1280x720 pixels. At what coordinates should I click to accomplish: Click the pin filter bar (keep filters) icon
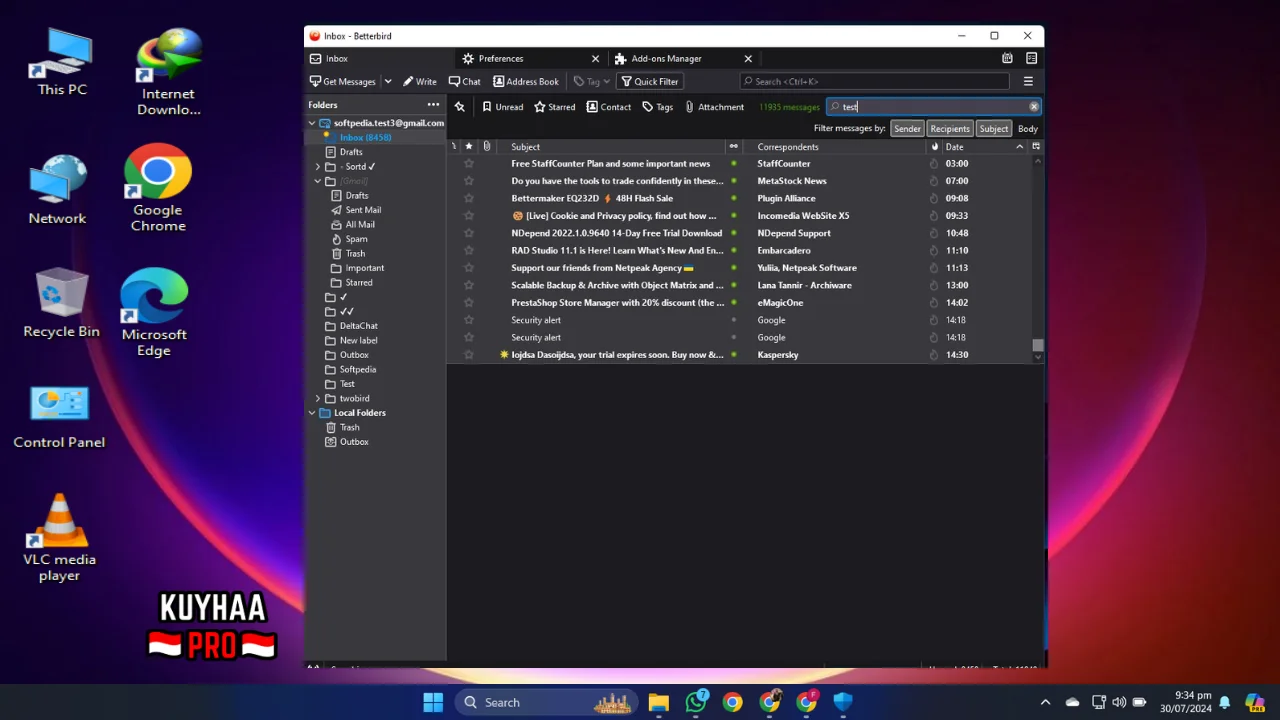click(x=459, y=107)
